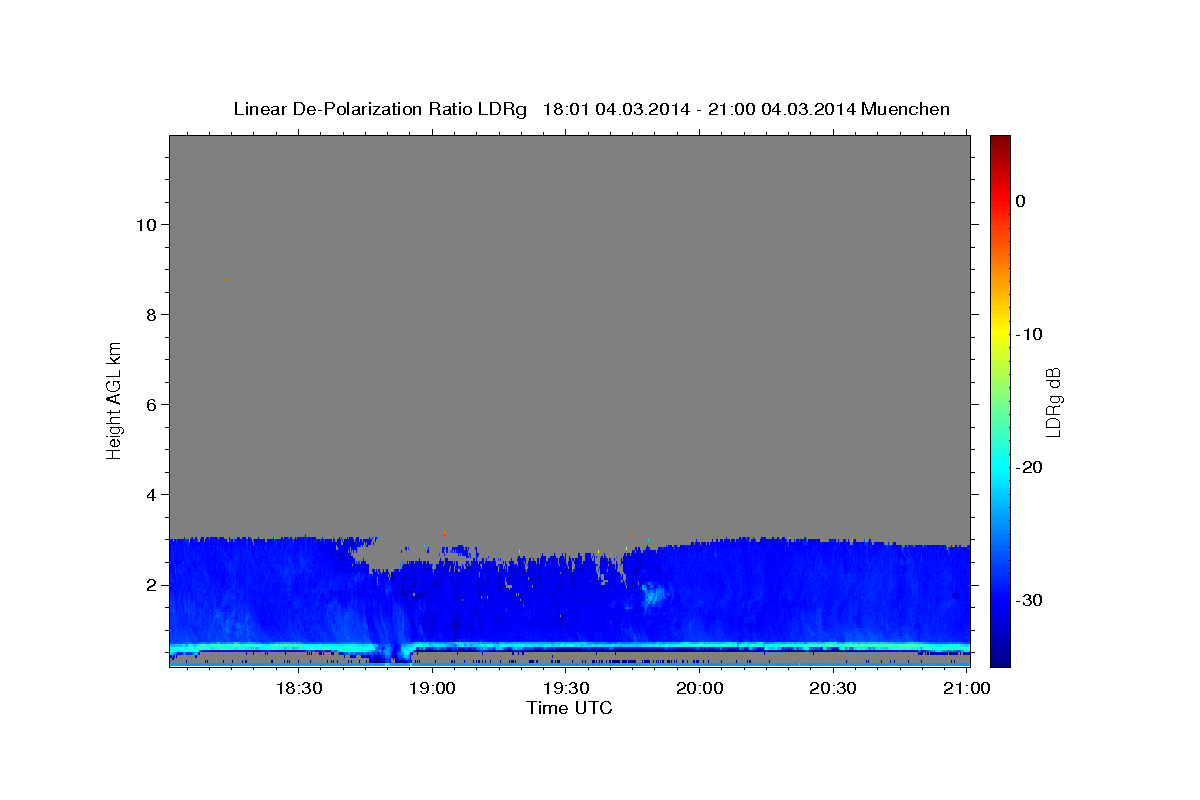This screenshot has width=1200, height=800.
Task: Click the dark blue bottom of colorbar
Action: pos(1000,655)
